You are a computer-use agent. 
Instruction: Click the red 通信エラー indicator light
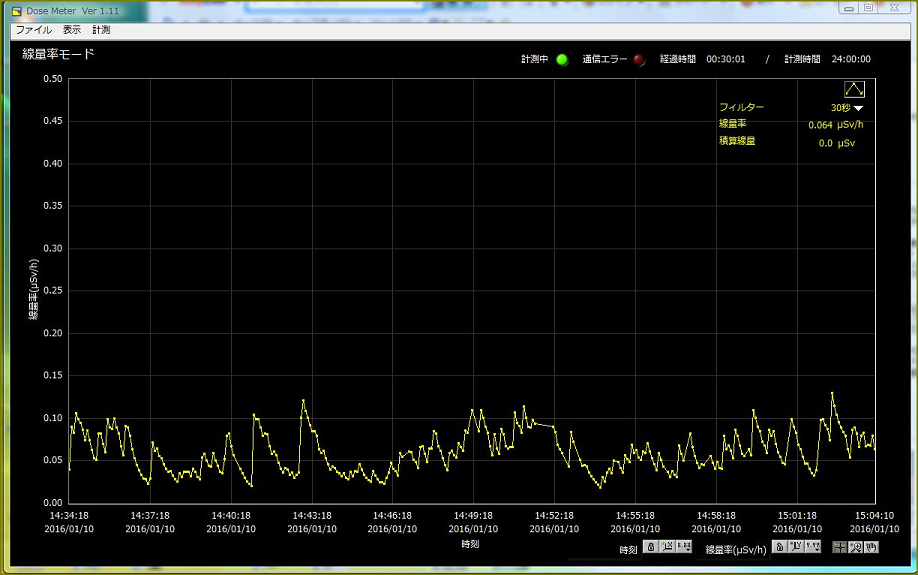tap(639, 59)
